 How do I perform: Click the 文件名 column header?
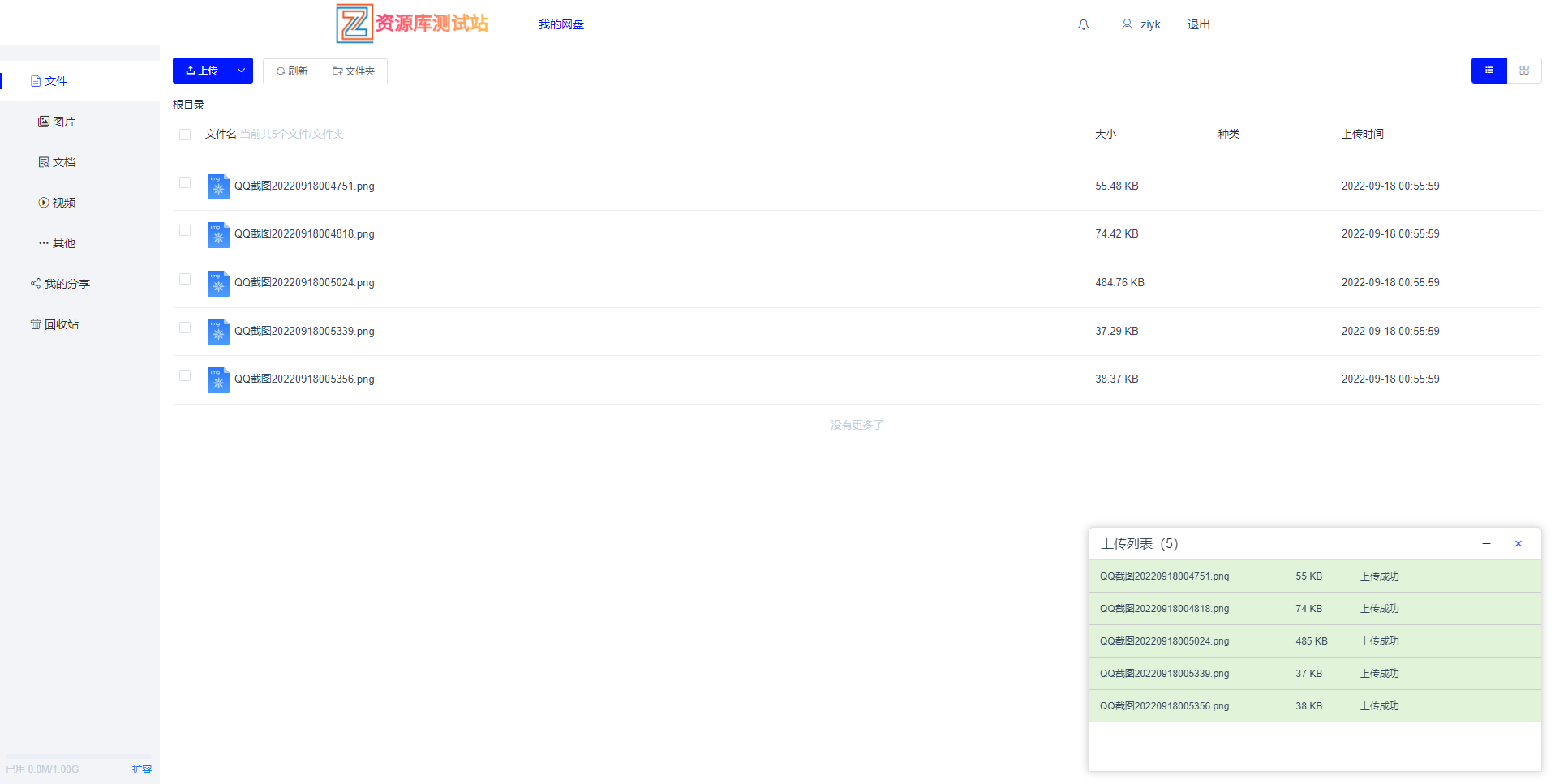coord(221,134)
